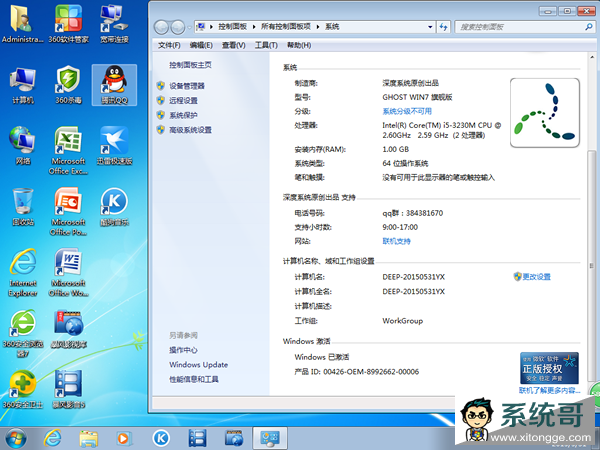
Task: Click the refresh button beside address bar
Action: [x=443, y=27]
